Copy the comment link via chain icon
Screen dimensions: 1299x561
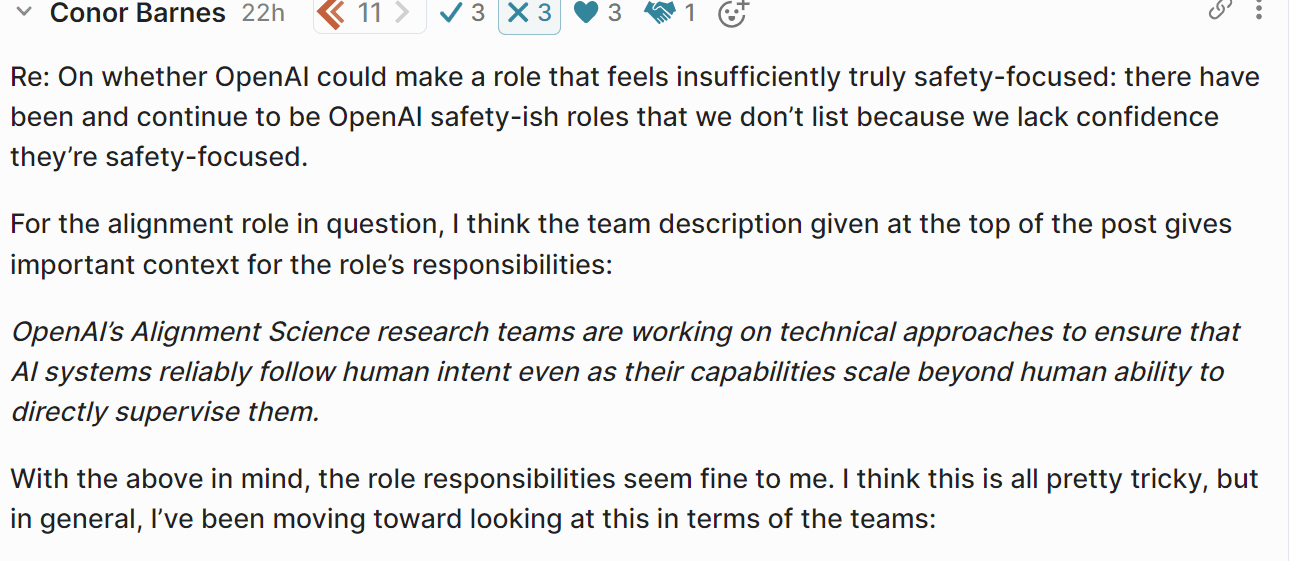pyautogui.click(x=1219, y=9)
